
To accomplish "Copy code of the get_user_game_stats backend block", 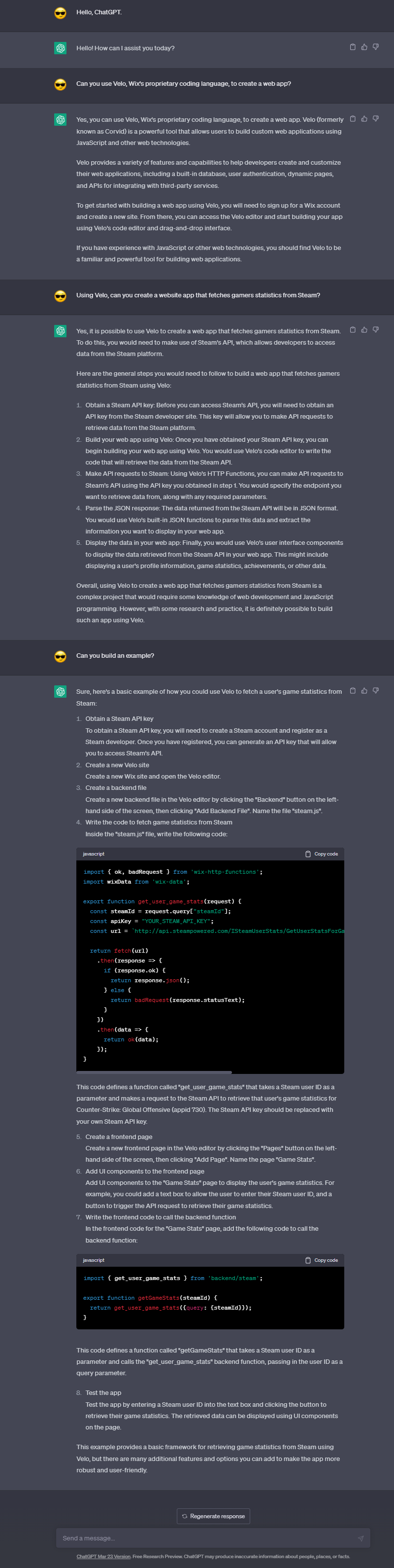I will [322, 854].
